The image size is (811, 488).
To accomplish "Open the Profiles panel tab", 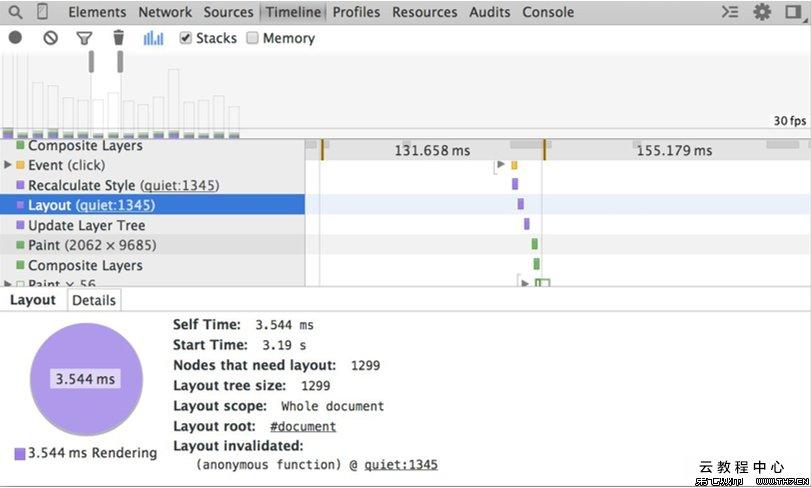I will [356, 12].
